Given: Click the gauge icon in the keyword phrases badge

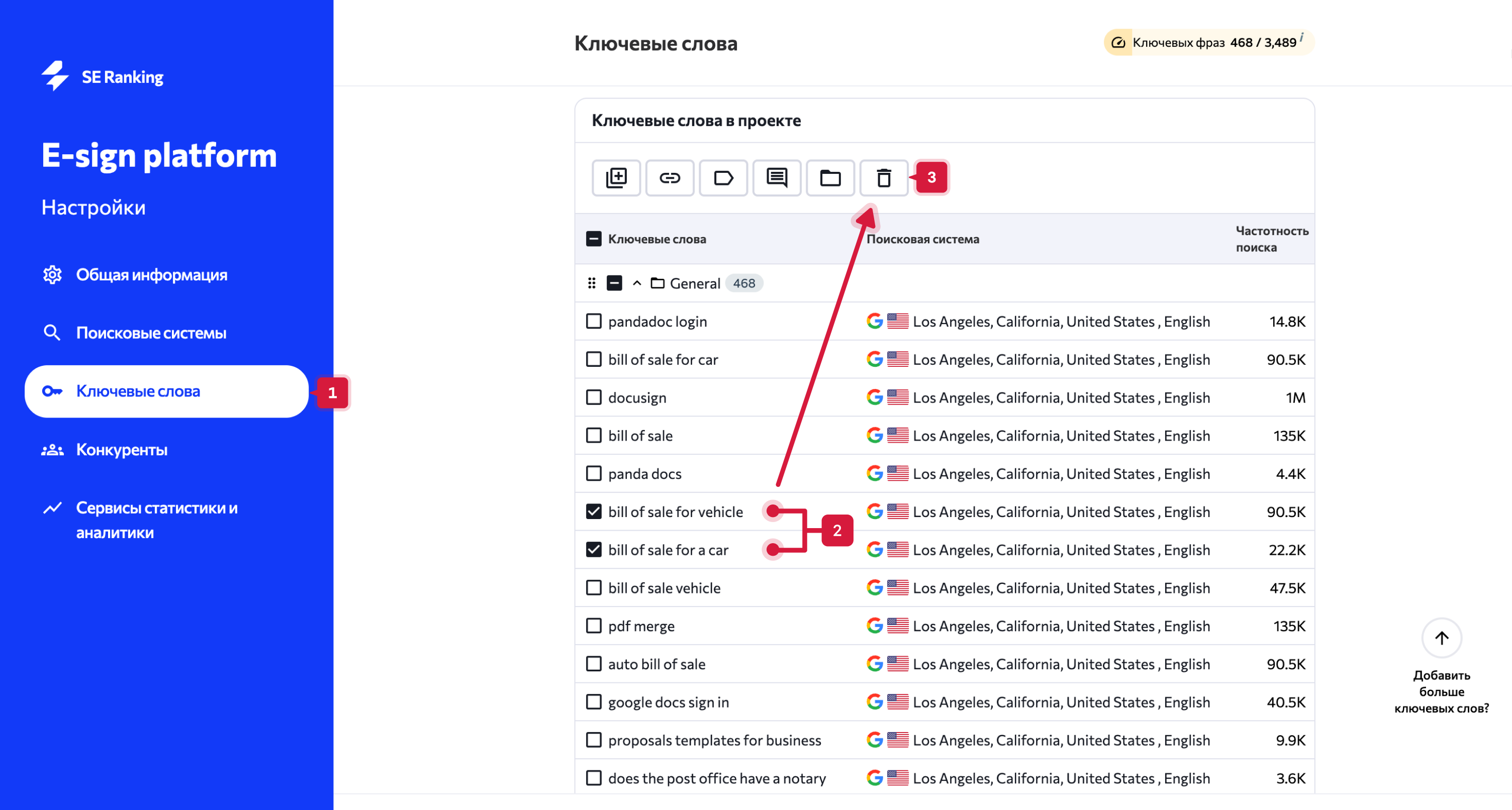Looking at the screenshot, I should click(x=1118, y=42).
